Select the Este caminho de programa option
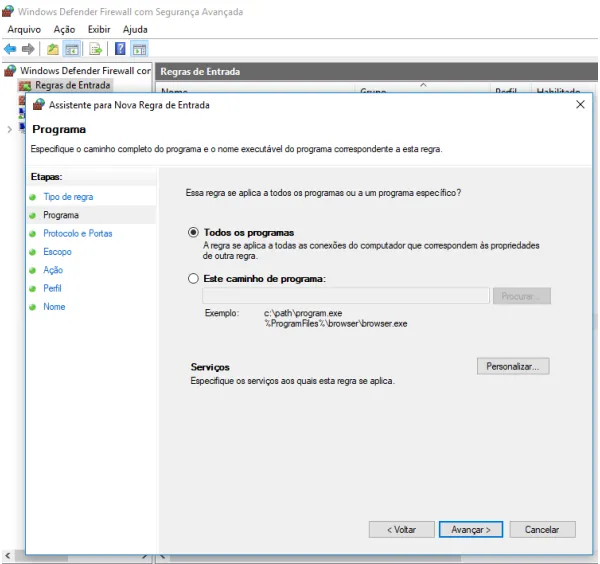Image resolution: width=600 pixels, height=564 pixels. [x=193, y=278]
